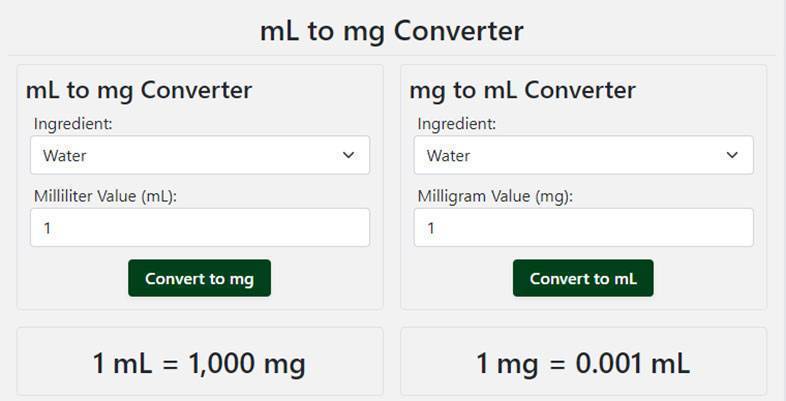Image resolution: width=786 pixels, height=401 pixels.
Task: Focus the Milliliter Value (mL) input field
Action: pos(200,228)
